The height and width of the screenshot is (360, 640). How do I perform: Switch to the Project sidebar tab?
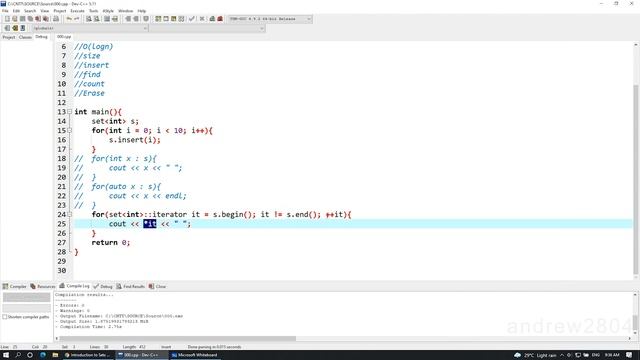9,37
